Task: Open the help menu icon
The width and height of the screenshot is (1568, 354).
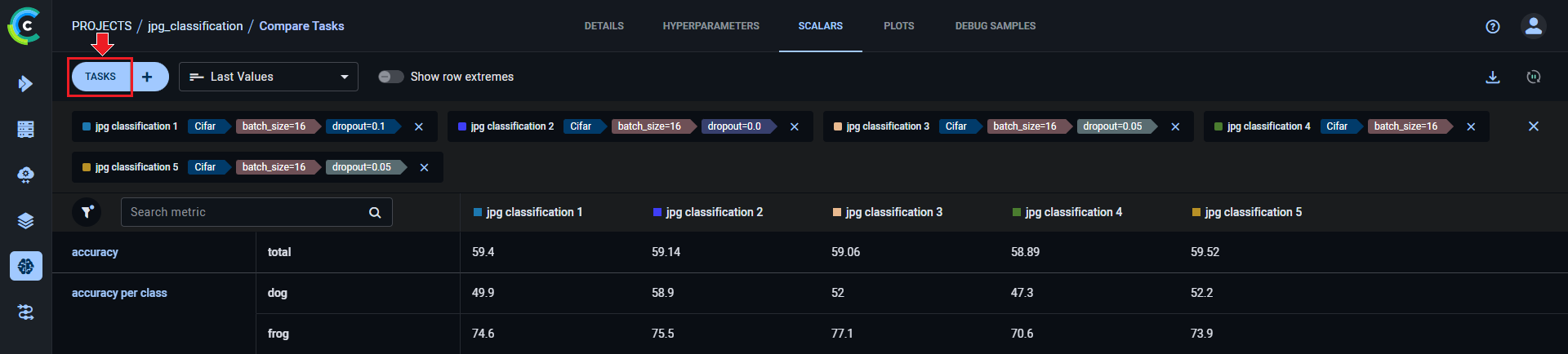Action: (1492, 26)
